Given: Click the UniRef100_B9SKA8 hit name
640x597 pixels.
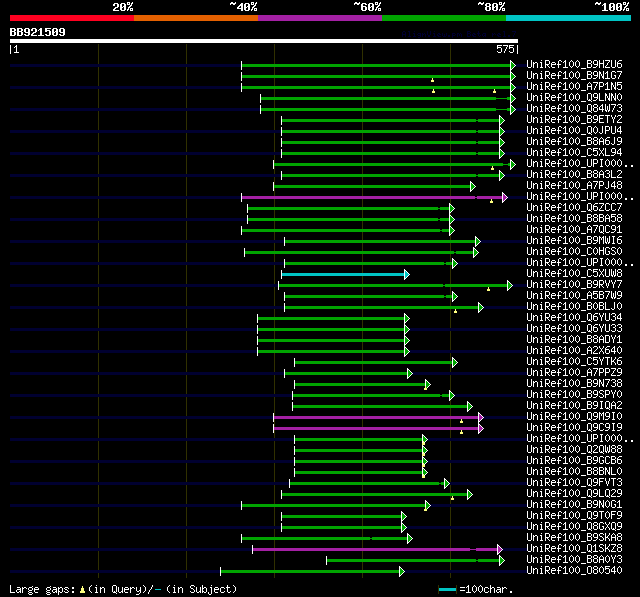Looking at the screenshot, I should tap(574, 538).
